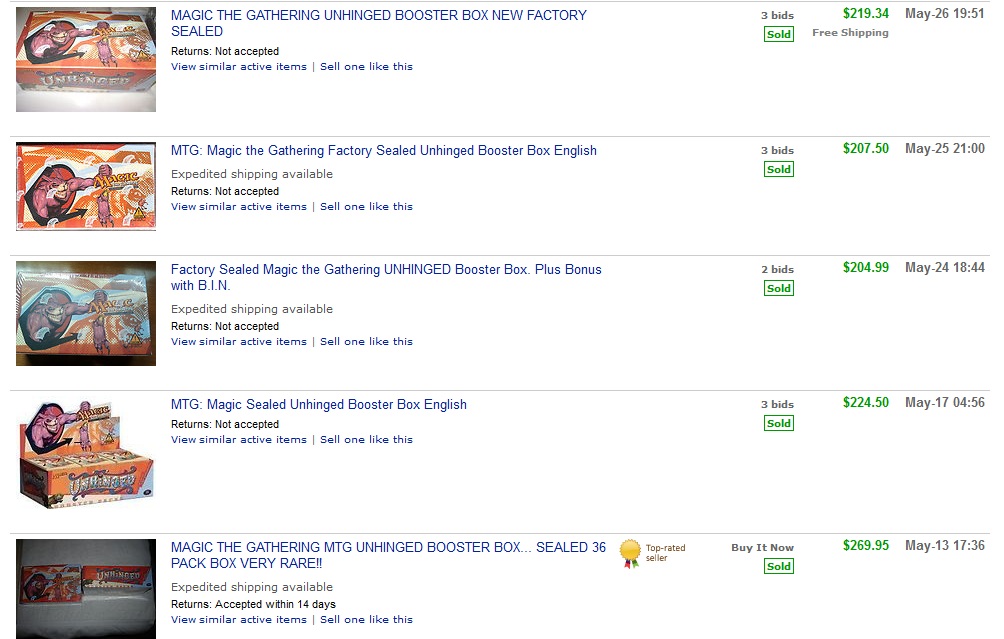Click 'View similar active items' for the $269.95 listing
The height and width of the screenshot is (639, 1004).
238,620
